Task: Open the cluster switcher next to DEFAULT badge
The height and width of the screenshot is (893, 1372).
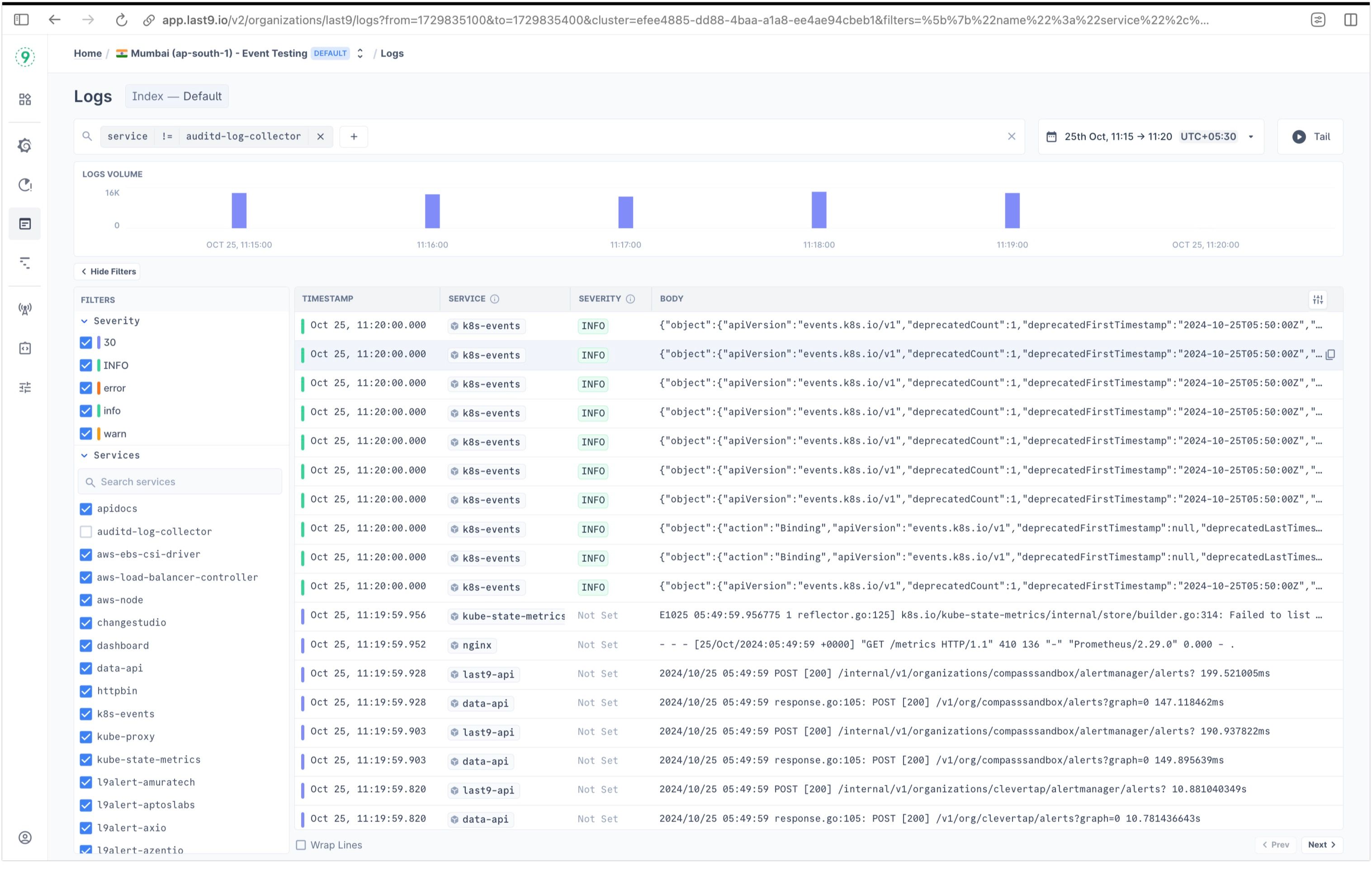Action: click(x=360, y=54)
